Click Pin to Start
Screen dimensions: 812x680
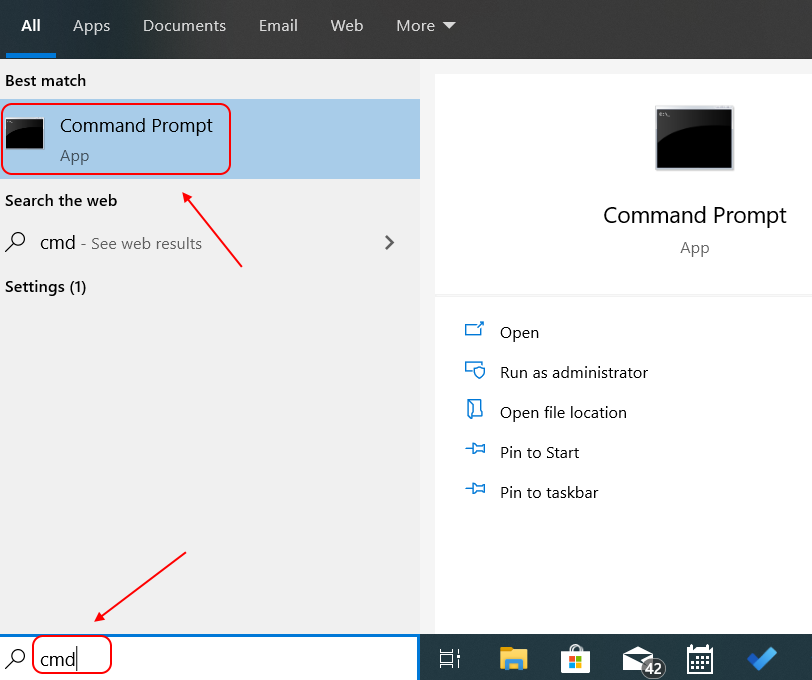(539, 453)
